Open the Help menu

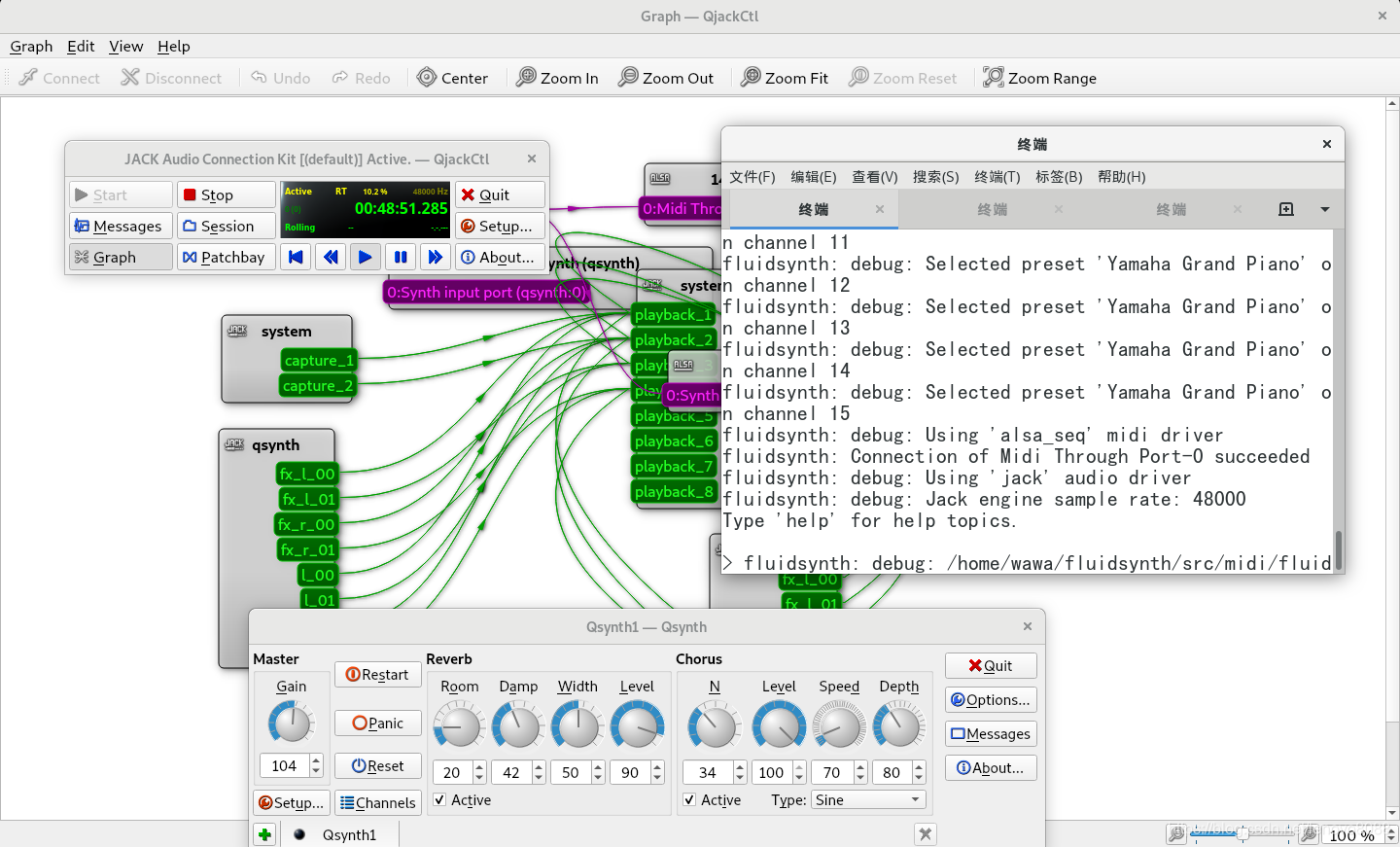pos(174,46)
